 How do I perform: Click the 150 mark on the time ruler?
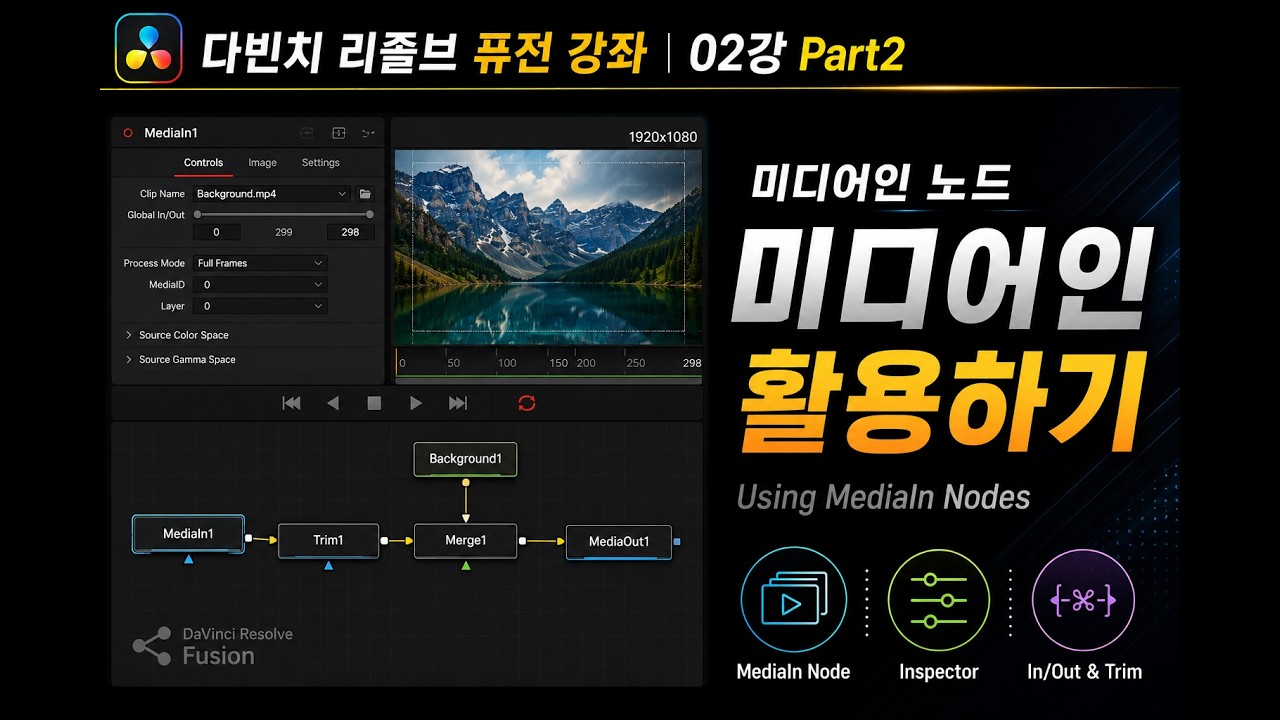[x=559, y=363]
